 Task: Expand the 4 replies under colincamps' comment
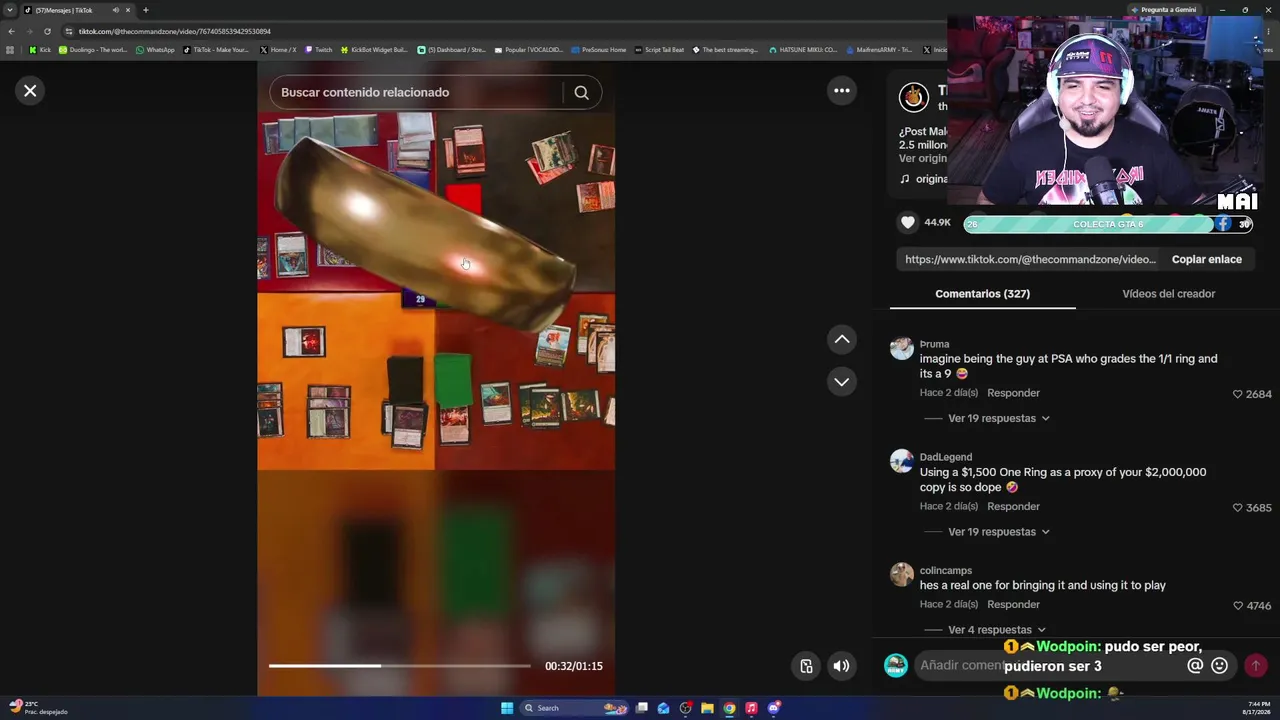(x=996, y=630)
